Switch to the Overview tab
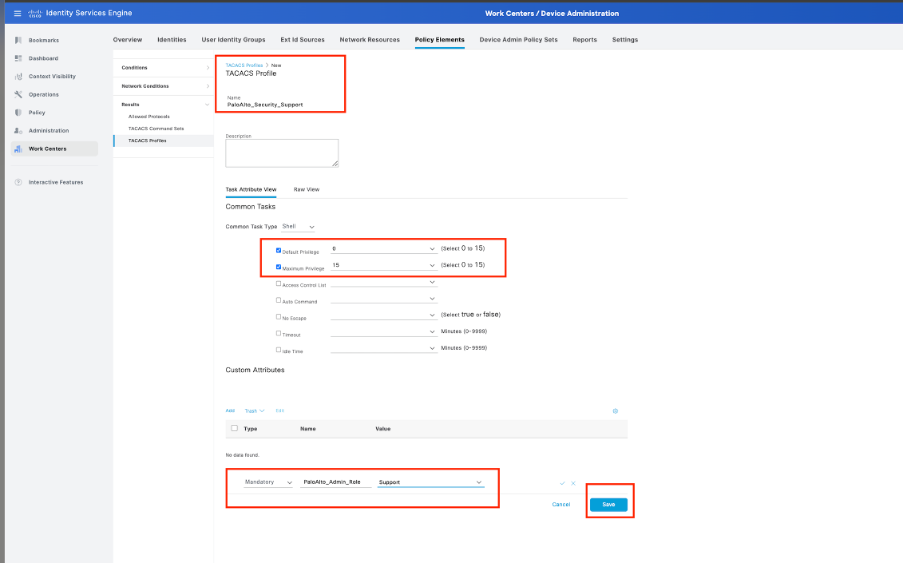 click(x=127, y=40)
